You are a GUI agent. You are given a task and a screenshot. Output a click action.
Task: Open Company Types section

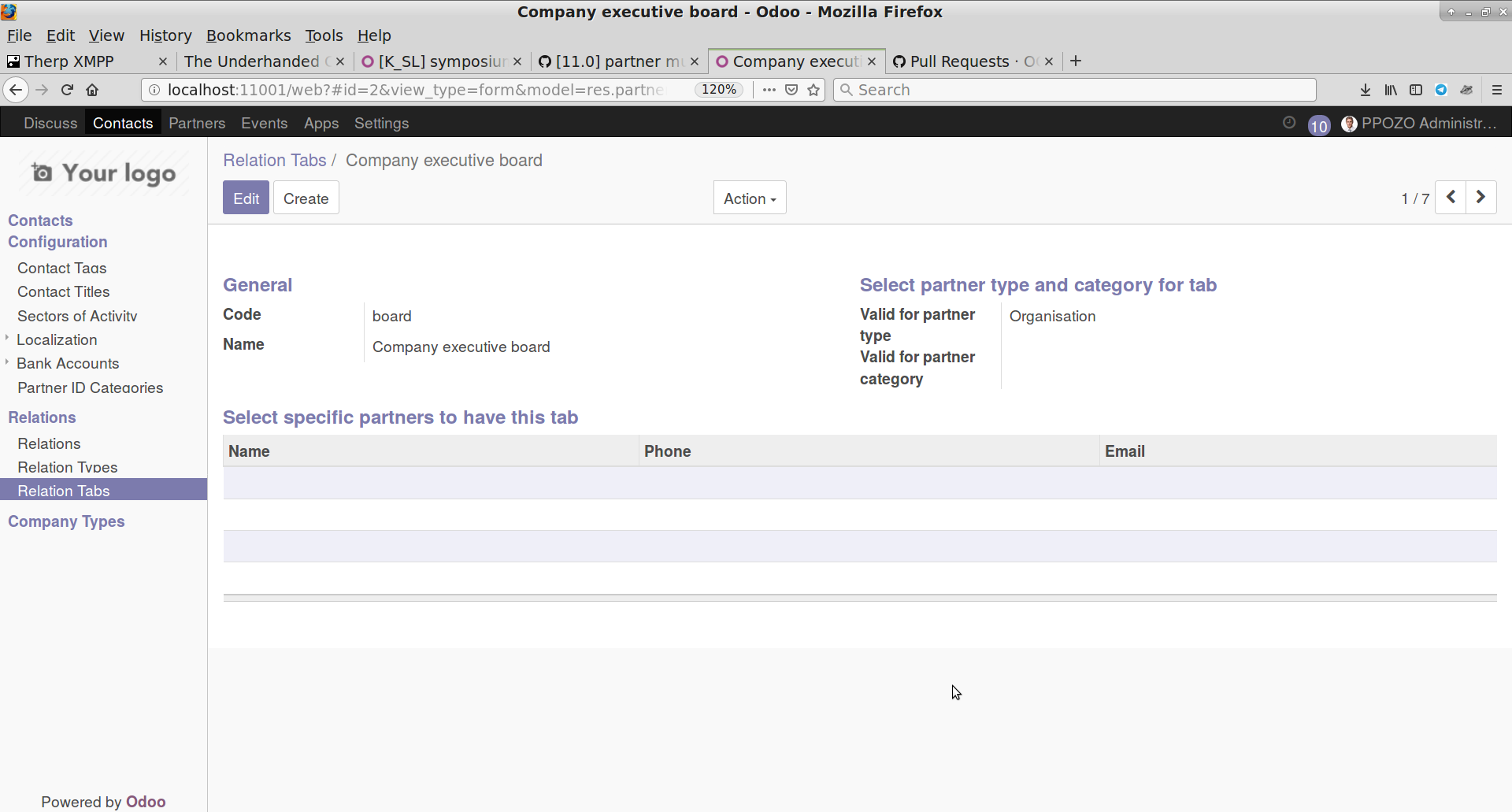point(66,521)
